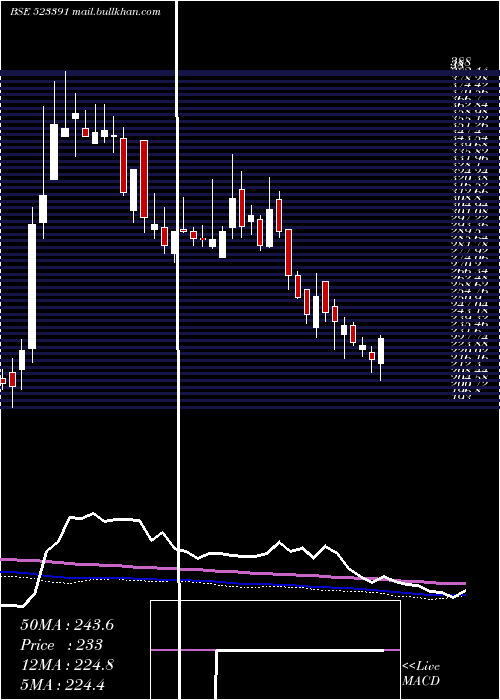Click the 374.42 price axis label
This screenshot has height=700, width=500.
coord(469,83)
